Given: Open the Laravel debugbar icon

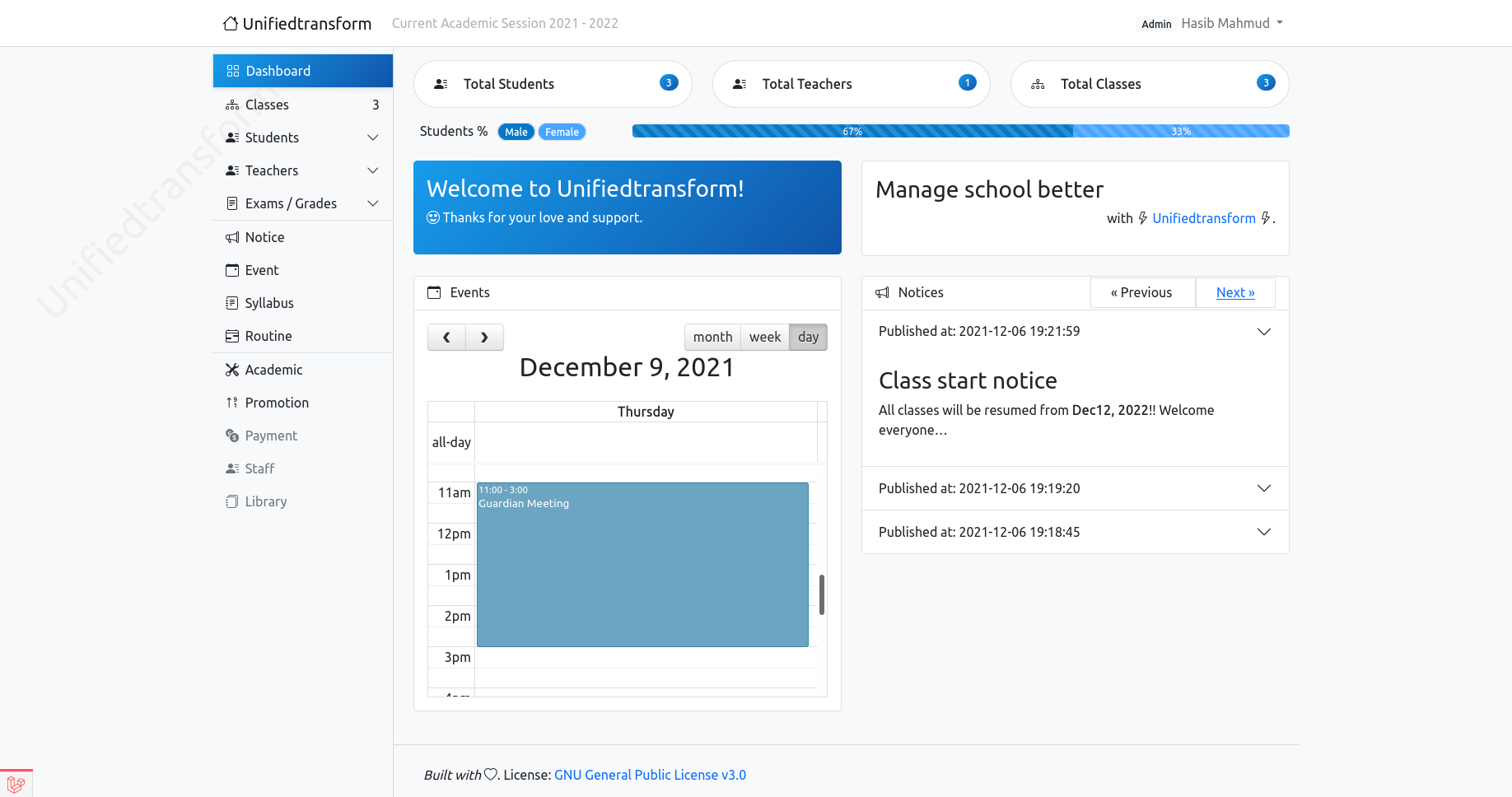Looking at the screenshot, I should click(16, 784).
